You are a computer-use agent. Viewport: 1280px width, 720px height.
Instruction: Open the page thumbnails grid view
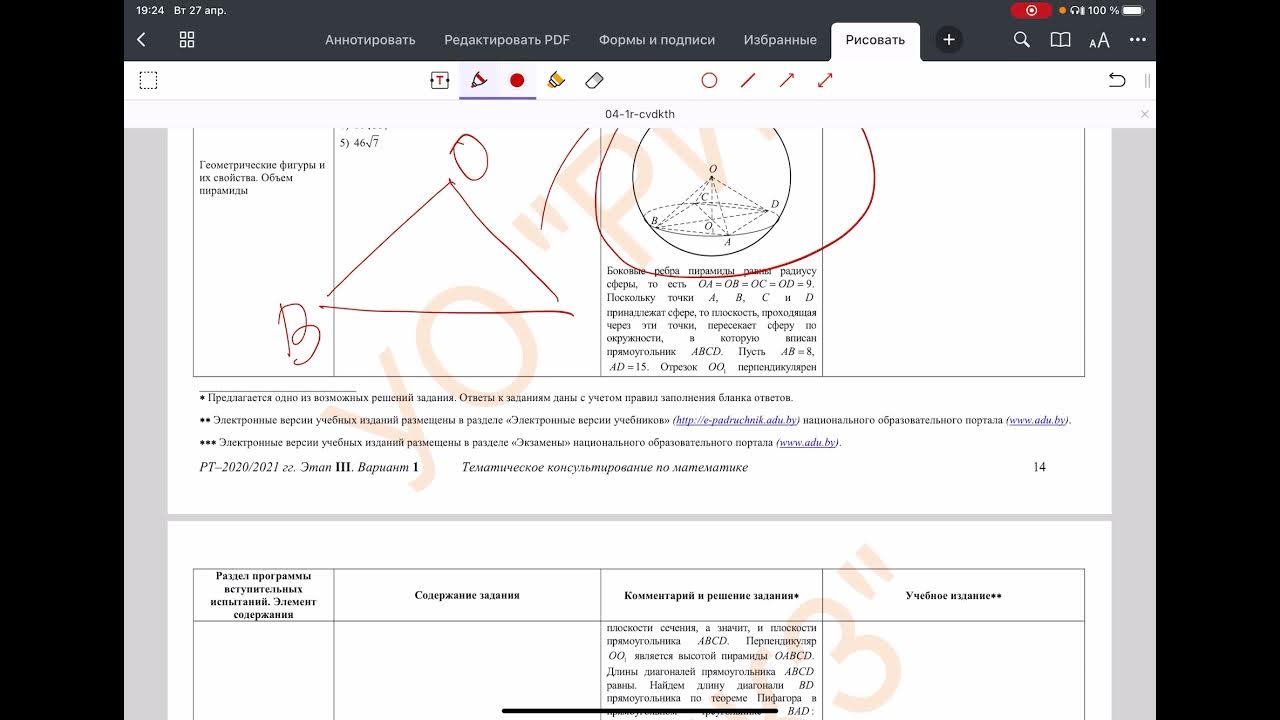(187, 40)
